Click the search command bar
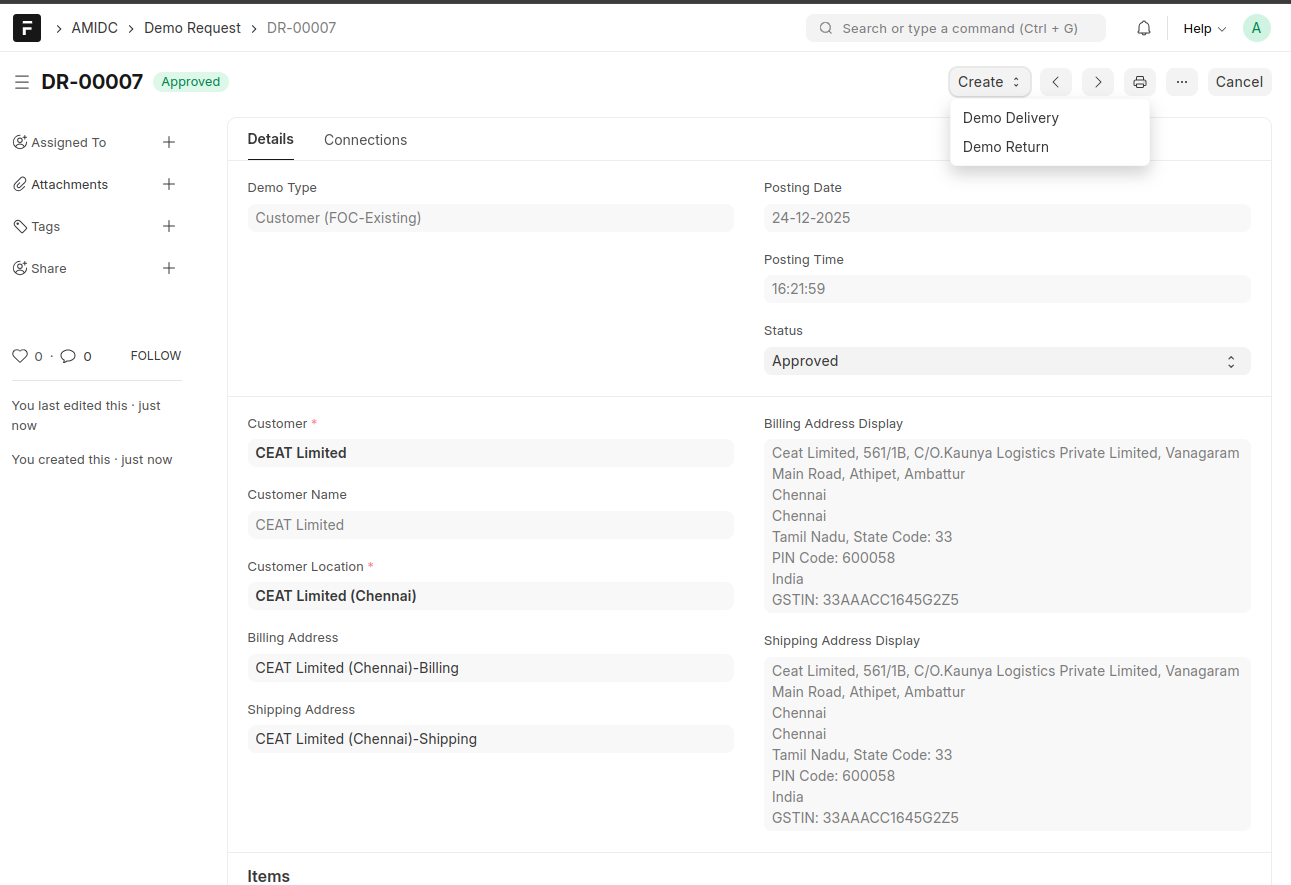This screenshot has height=885, width=1291. (x=956, y=28)
